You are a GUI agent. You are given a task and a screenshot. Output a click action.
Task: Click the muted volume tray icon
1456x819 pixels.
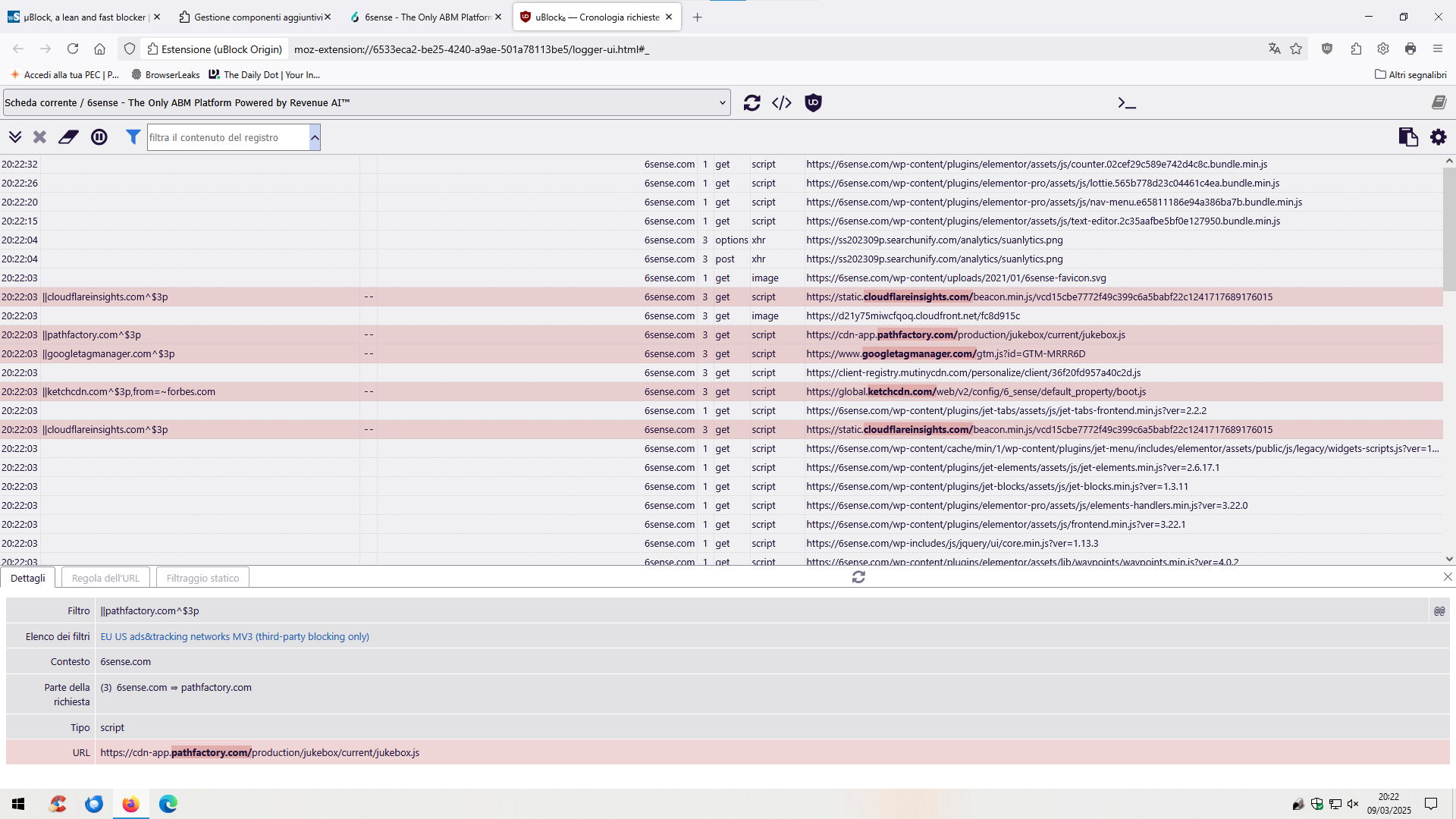tap(1353, 804)
